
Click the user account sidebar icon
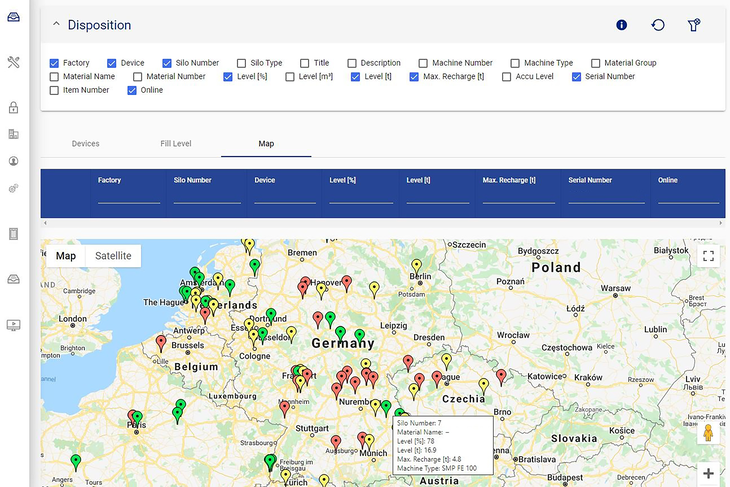(14, 161)
